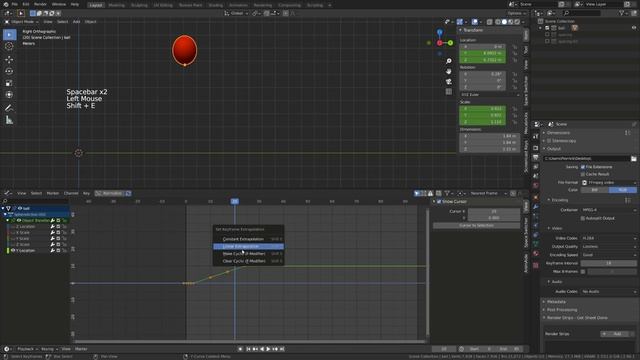Toggle Autosplit Output checkbox
Image resolution: width=640 pixels, height=360 pixels.
coord(583,218)
